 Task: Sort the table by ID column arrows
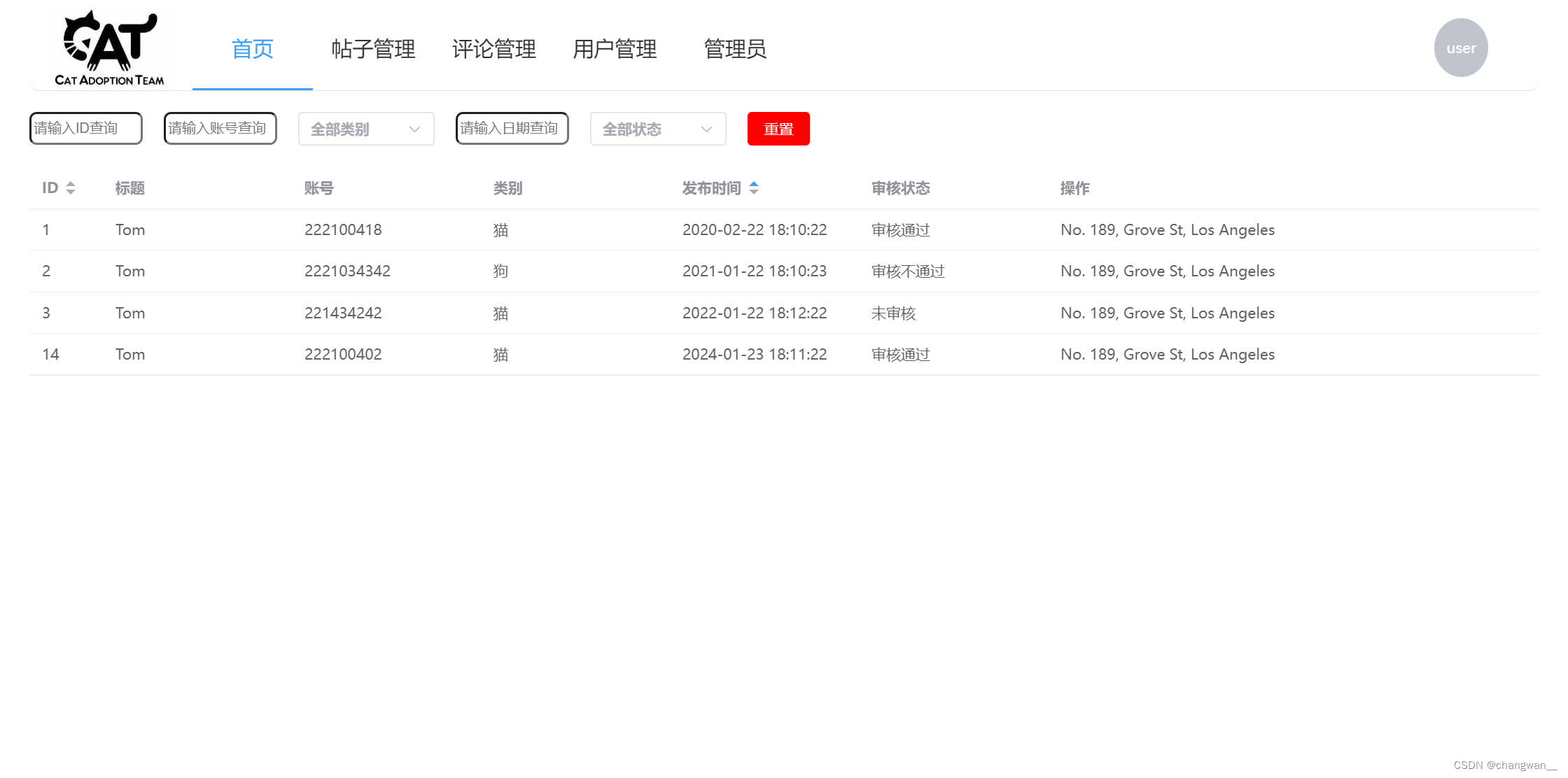(71, 188)
